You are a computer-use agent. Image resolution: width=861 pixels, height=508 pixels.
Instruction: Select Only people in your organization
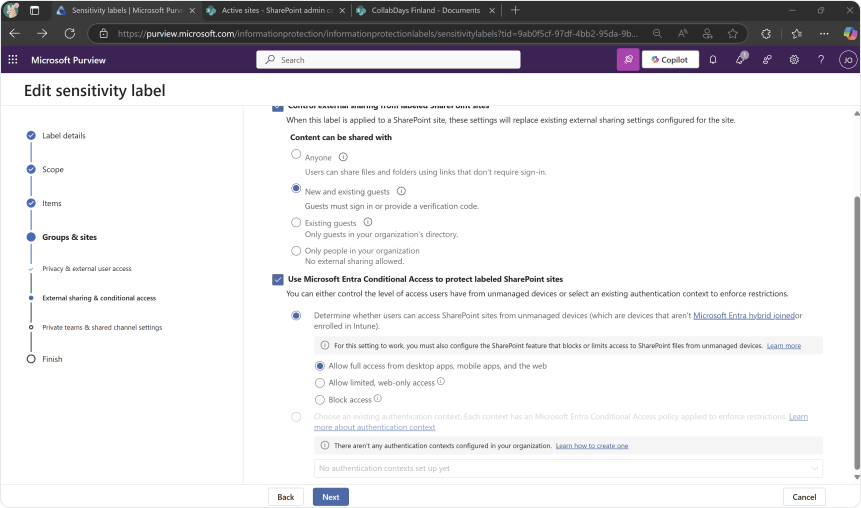click(x=296, y=251)
